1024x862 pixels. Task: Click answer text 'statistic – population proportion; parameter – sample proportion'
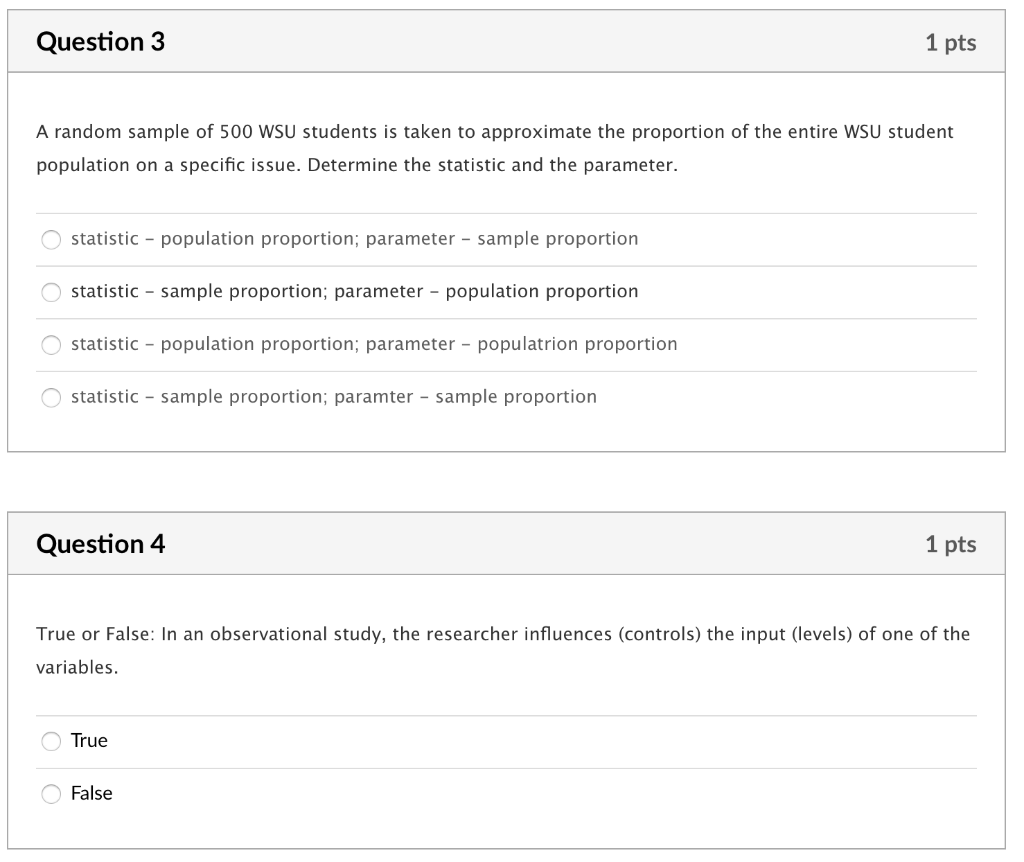355,239
